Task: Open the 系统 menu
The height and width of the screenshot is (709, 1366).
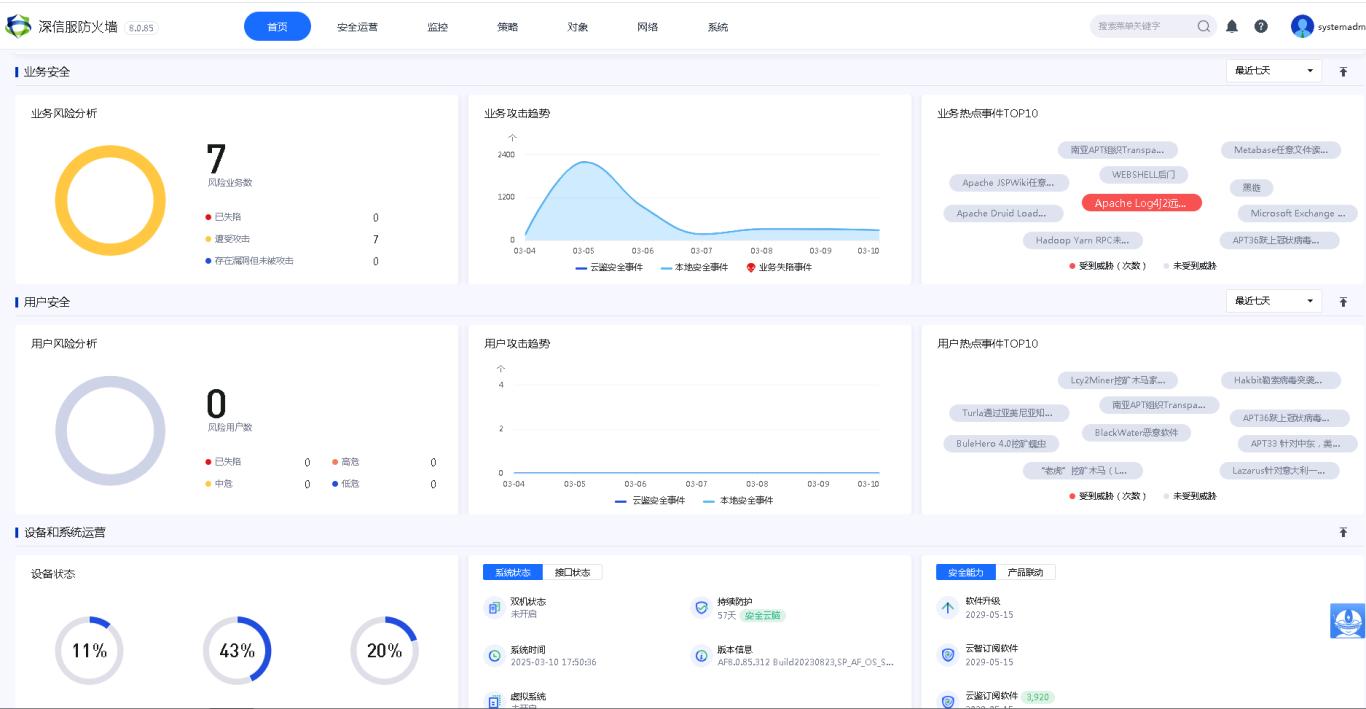Action: pyautogui.click(x=717, y=27)
